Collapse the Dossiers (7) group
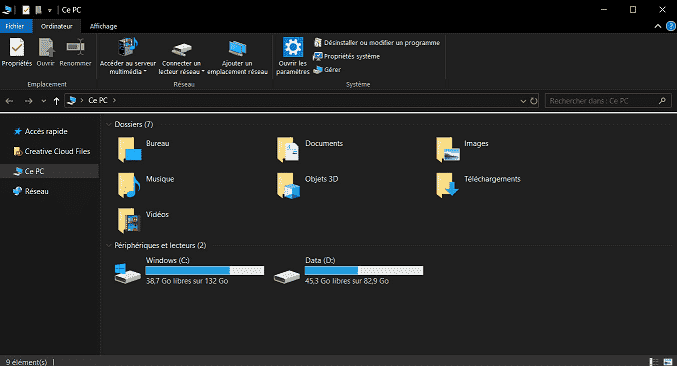The height and width of the screenshot is (366, 677). pyautogui.click(x=108, y=124)
